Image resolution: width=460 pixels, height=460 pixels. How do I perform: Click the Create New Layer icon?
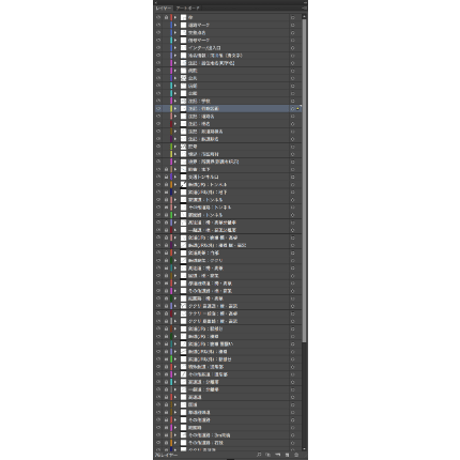287,455
